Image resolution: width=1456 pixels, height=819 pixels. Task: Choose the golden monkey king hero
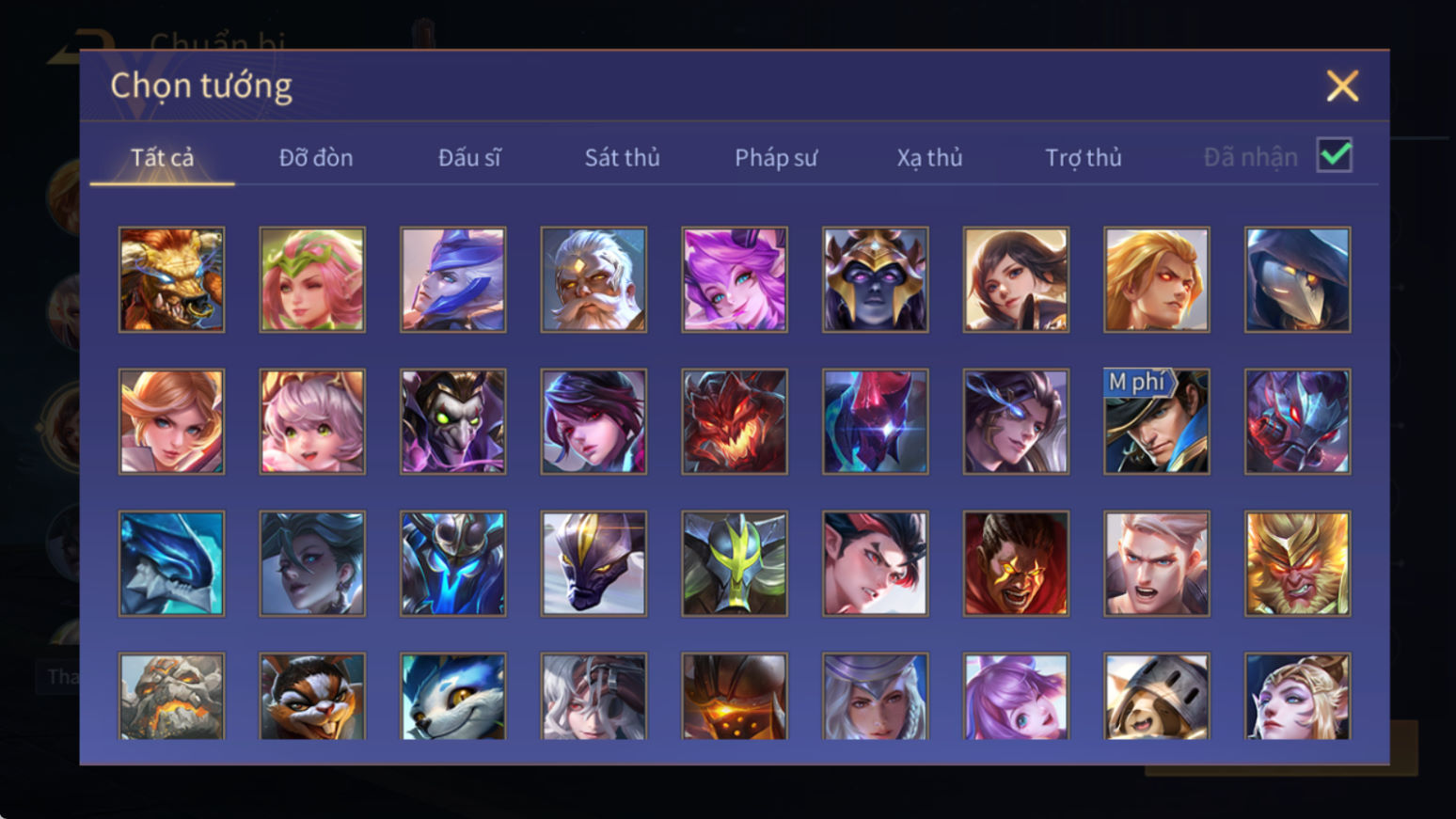click(x=1297, y=563)
